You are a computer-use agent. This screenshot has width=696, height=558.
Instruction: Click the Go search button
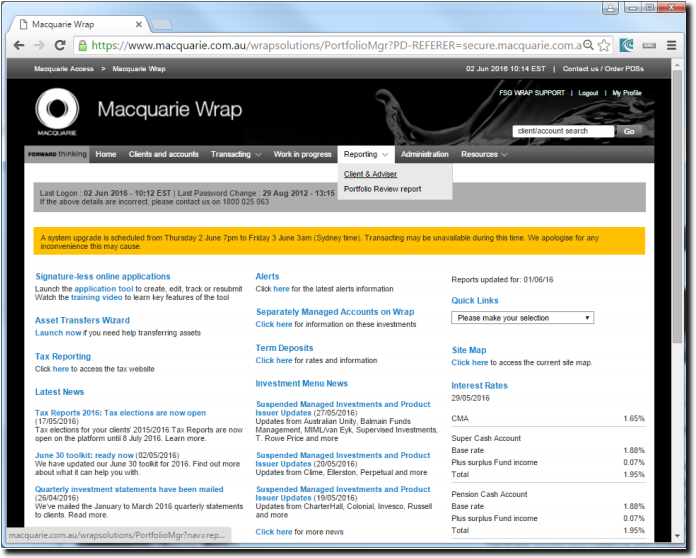point(629,131)
